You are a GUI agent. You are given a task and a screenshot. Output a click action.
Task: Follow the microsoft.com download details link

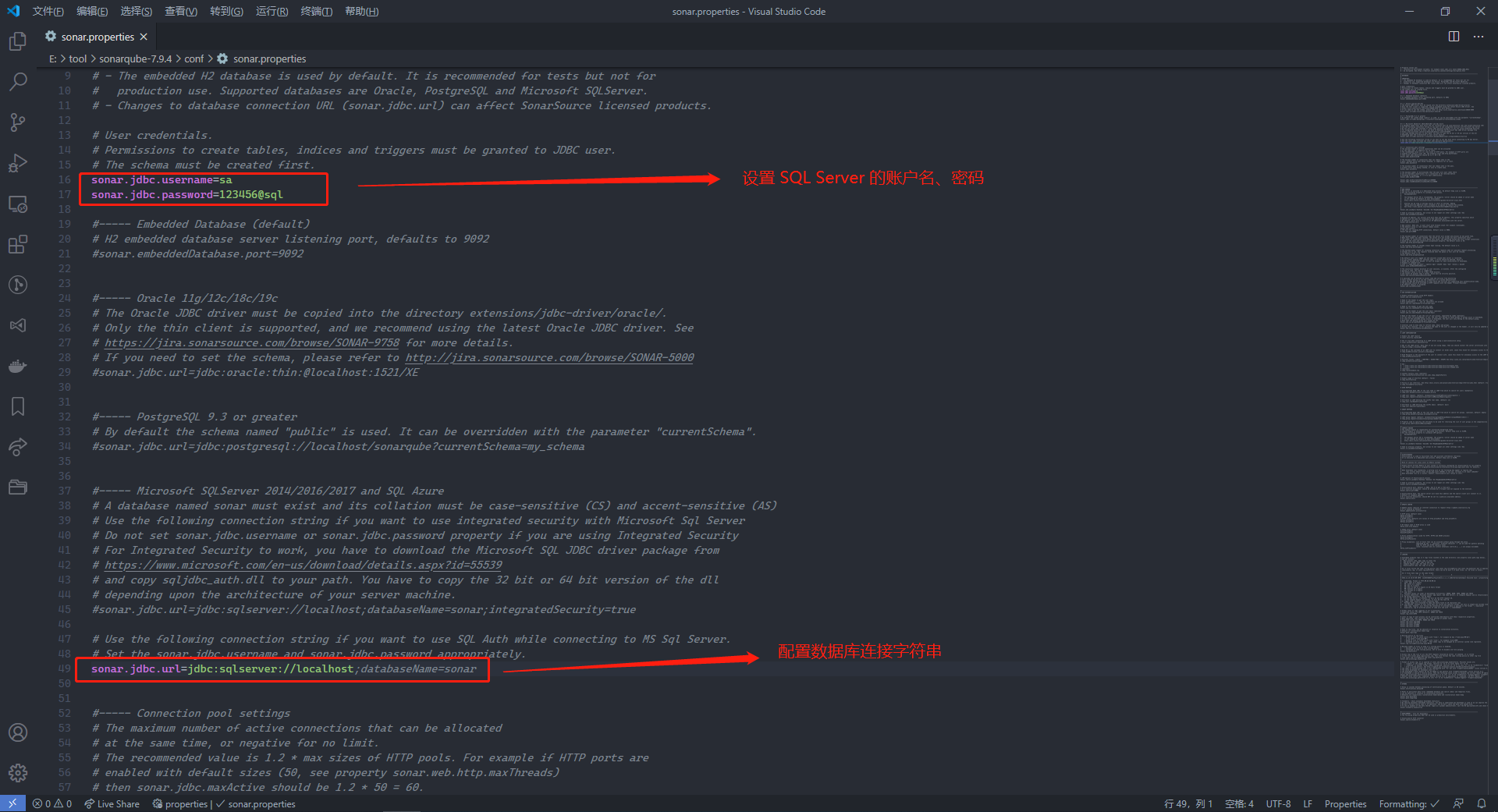[304, 565]
